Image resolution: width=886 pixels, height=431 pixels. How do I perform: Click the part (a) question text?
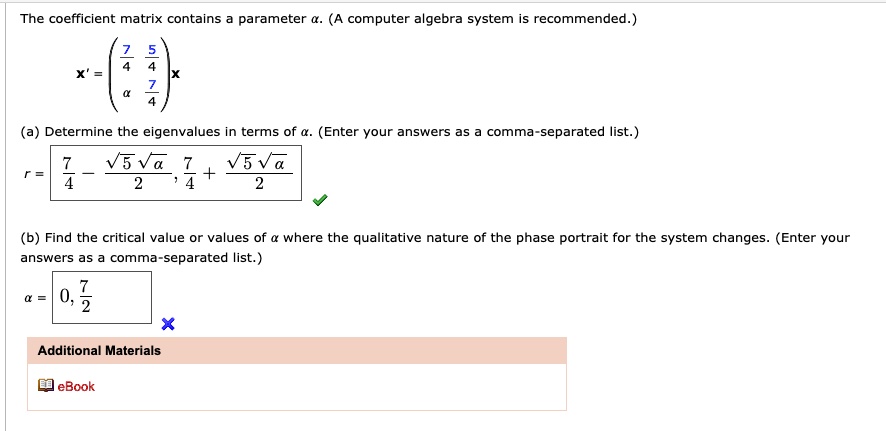click(x=329, y=132)
